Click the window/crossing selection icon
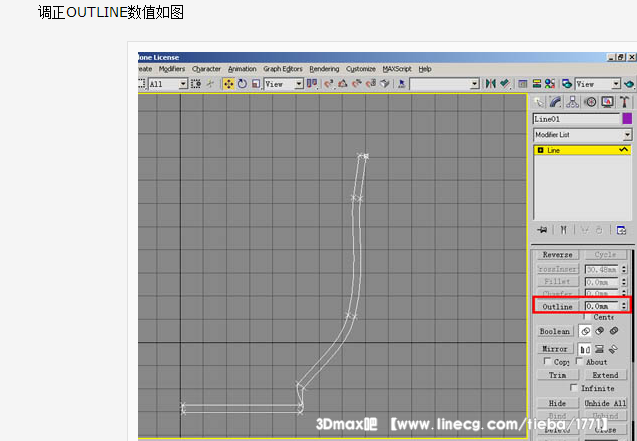Image resolution: width=637 pixels, height=441 pixels. pos(196,84)
